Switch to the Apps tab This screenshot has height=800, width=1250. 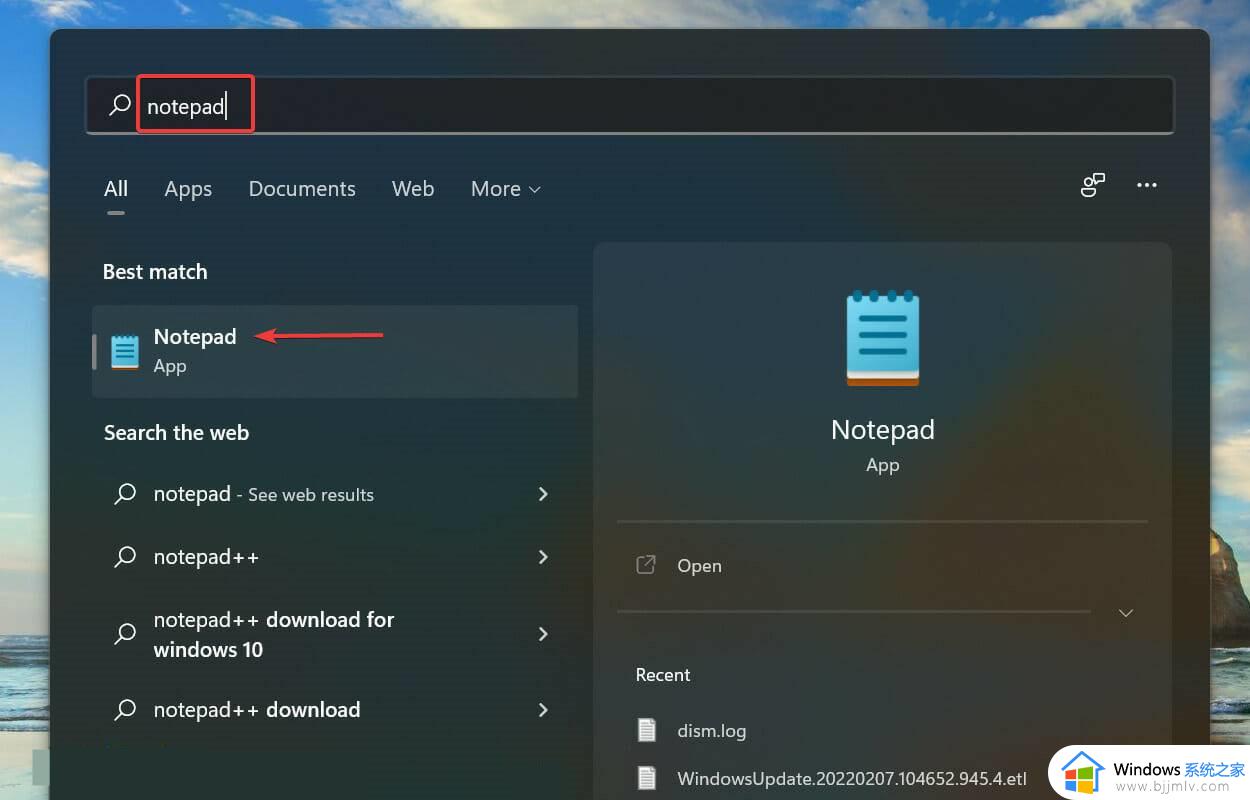coord(188,189)
